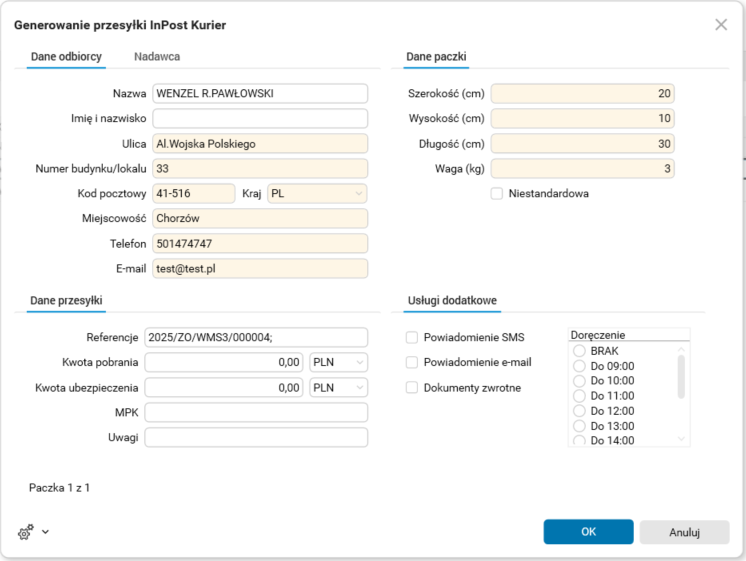Screen dimensions: 746x561
Task: Tick the Powiadomienie SMS checkbox
Action: 412,337
